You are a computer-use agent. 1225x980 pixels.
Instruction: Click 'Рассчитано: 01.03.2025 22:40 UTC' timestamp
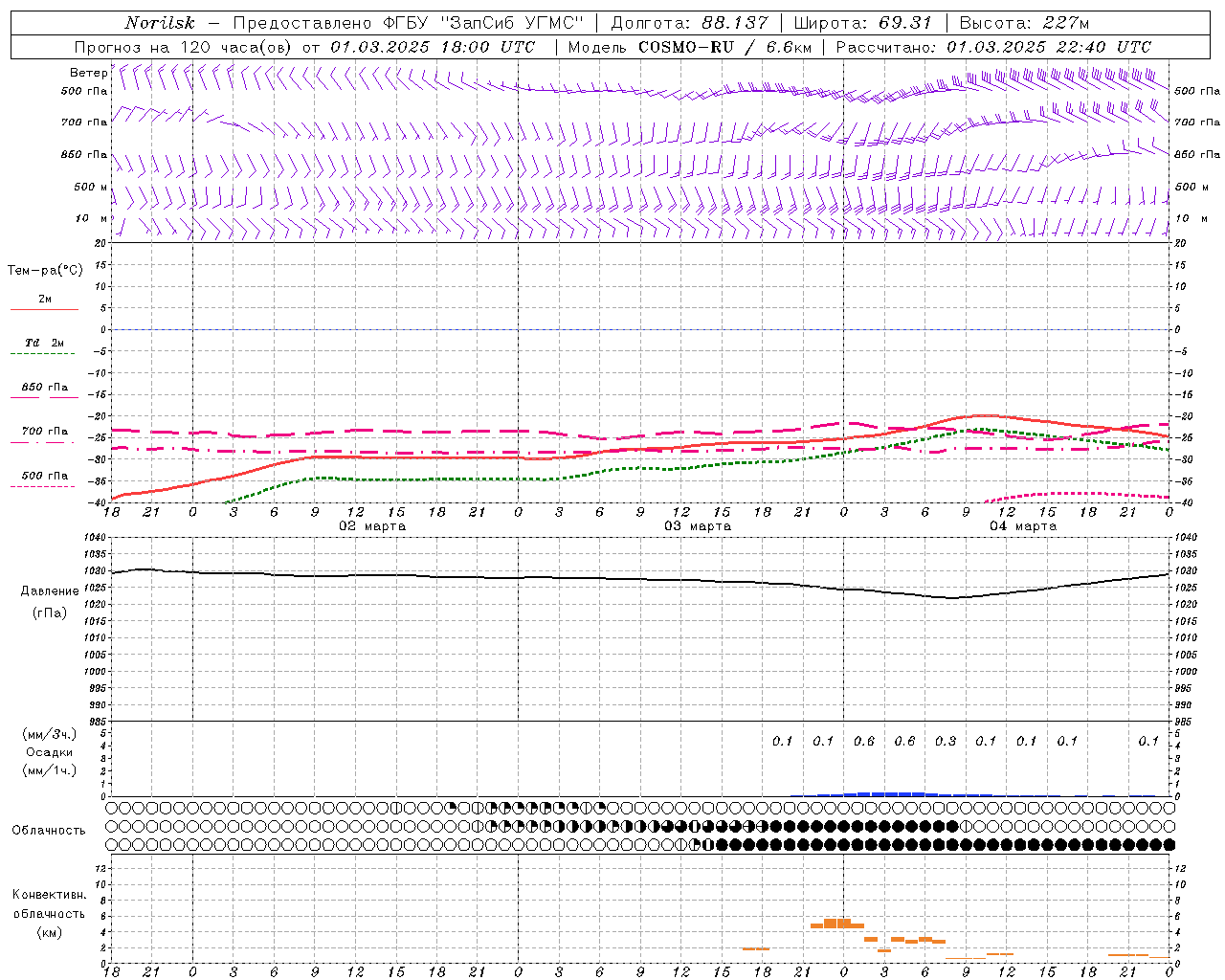pos(993,47)
